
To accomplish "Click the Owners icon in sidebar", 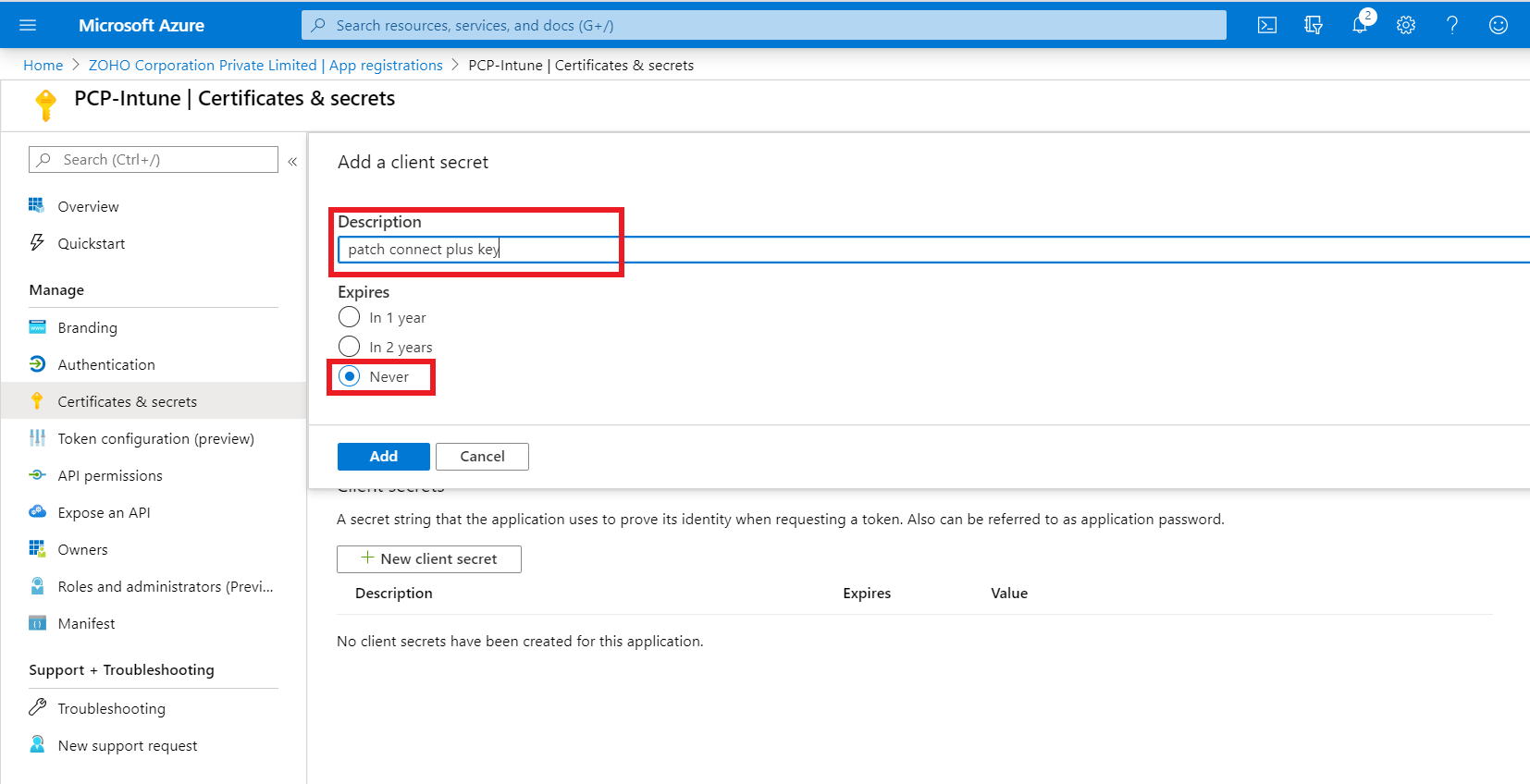I will click(x=37, y=549).
